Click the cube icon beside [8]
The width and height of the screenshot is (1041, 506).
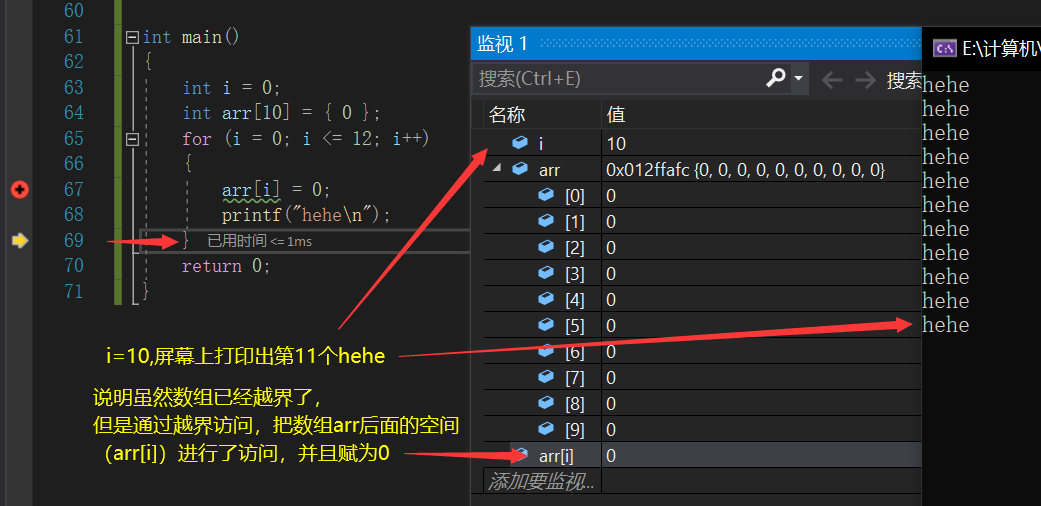(x=546, y=402)
